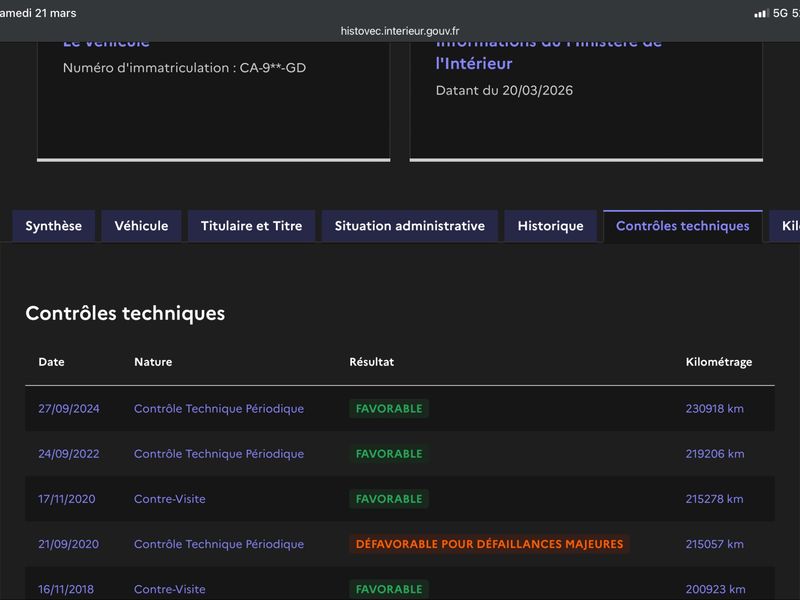Open the Véhicule tab
The width and height of the screenshot is (800, 600).
point(141,226)
